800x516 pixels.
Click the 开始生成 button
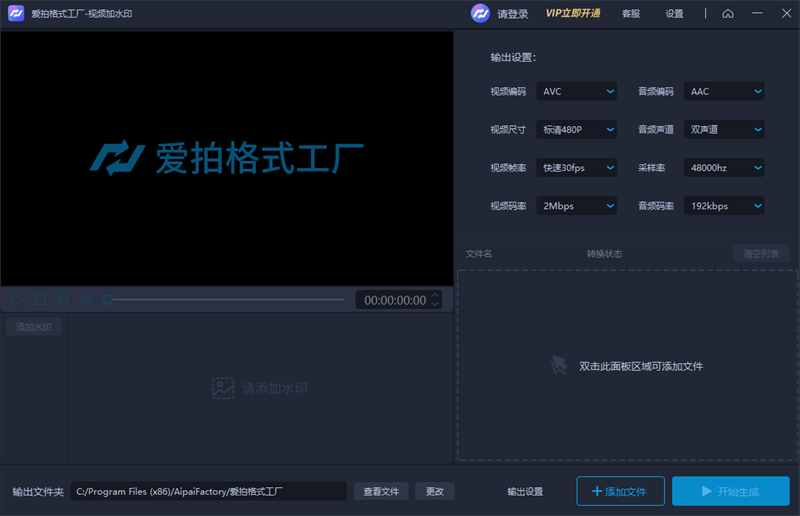(x=731, y=491)
